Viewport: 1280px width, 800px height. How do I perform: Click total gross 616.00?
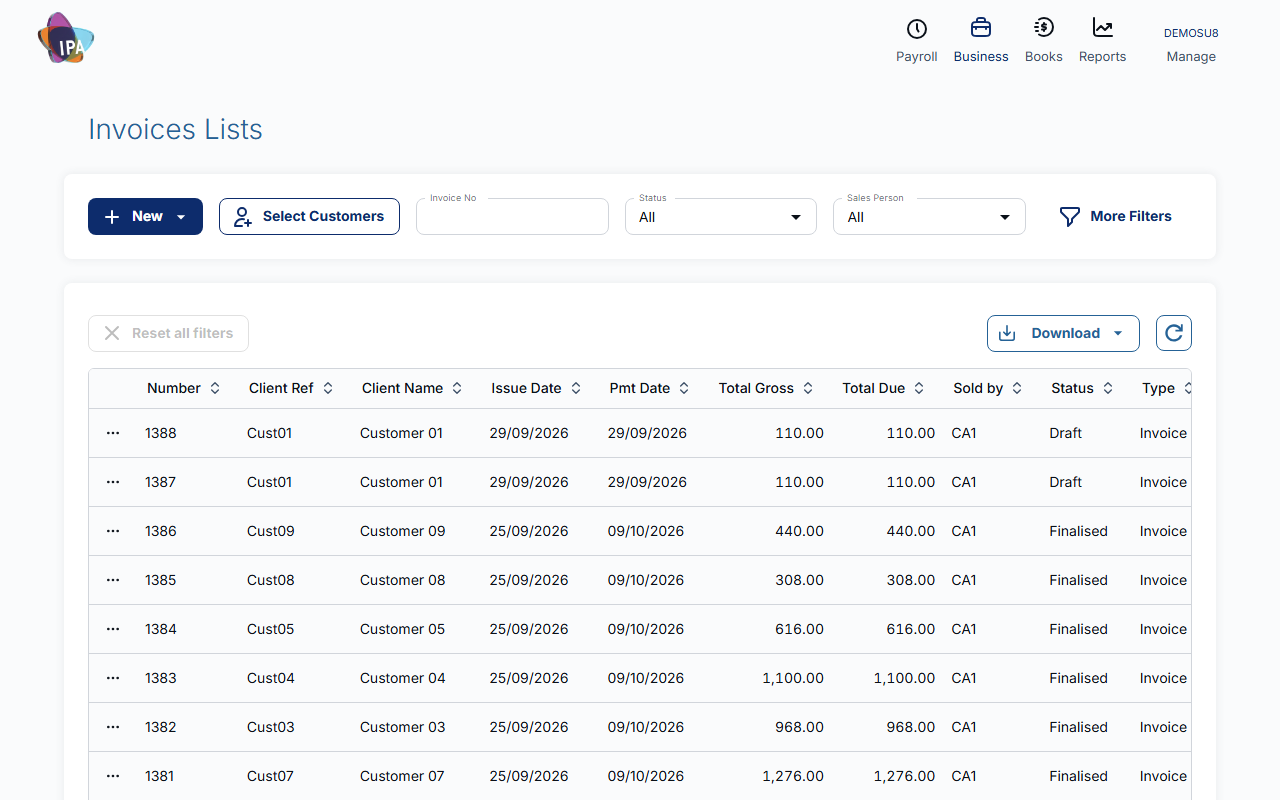(799, 629)
